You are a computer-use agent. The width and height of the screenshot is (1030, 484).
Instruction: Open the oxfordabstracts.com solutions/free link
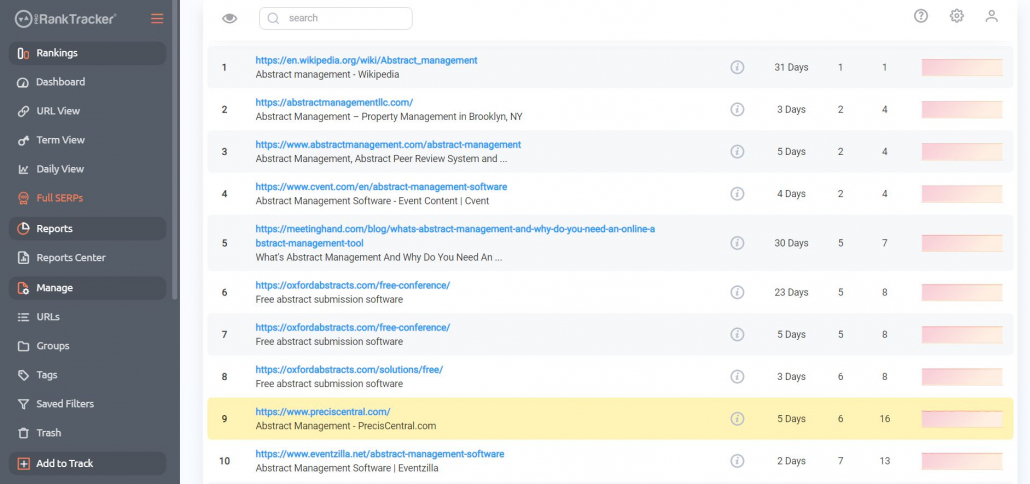[349, 370]
